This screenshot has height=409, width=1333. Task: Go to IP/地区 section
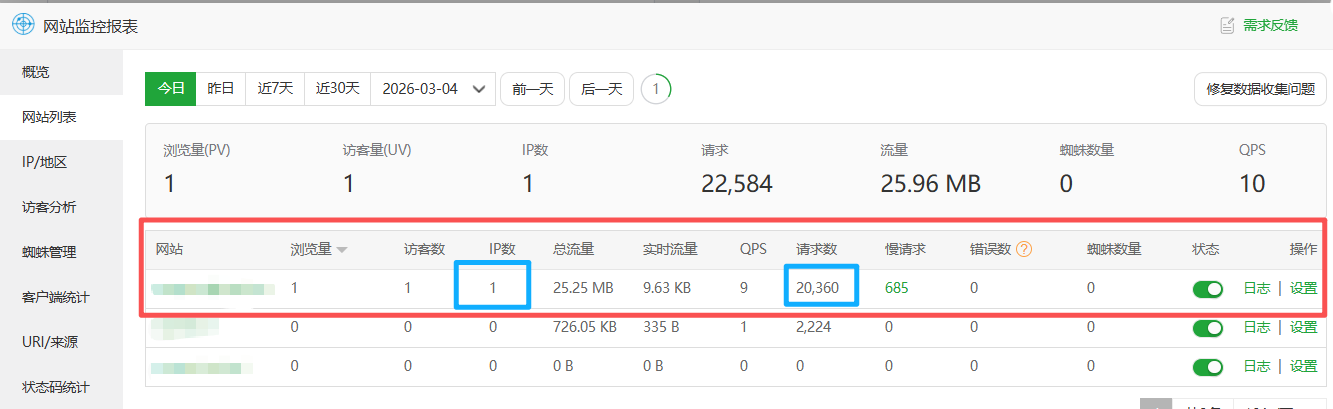61,162
